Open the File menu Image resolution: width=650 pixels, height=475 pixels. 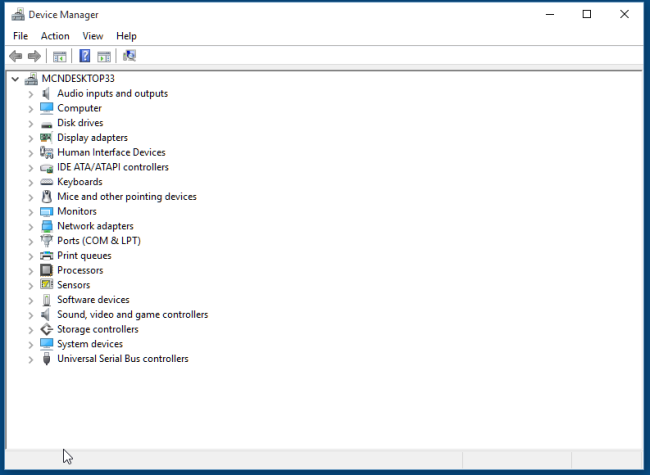click(x=20, y=36)
